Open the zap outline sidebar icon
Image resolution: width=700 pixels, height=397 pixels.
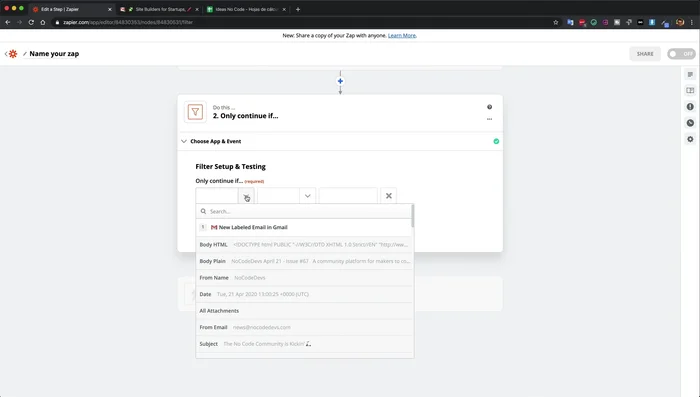[x=690, y=75]
